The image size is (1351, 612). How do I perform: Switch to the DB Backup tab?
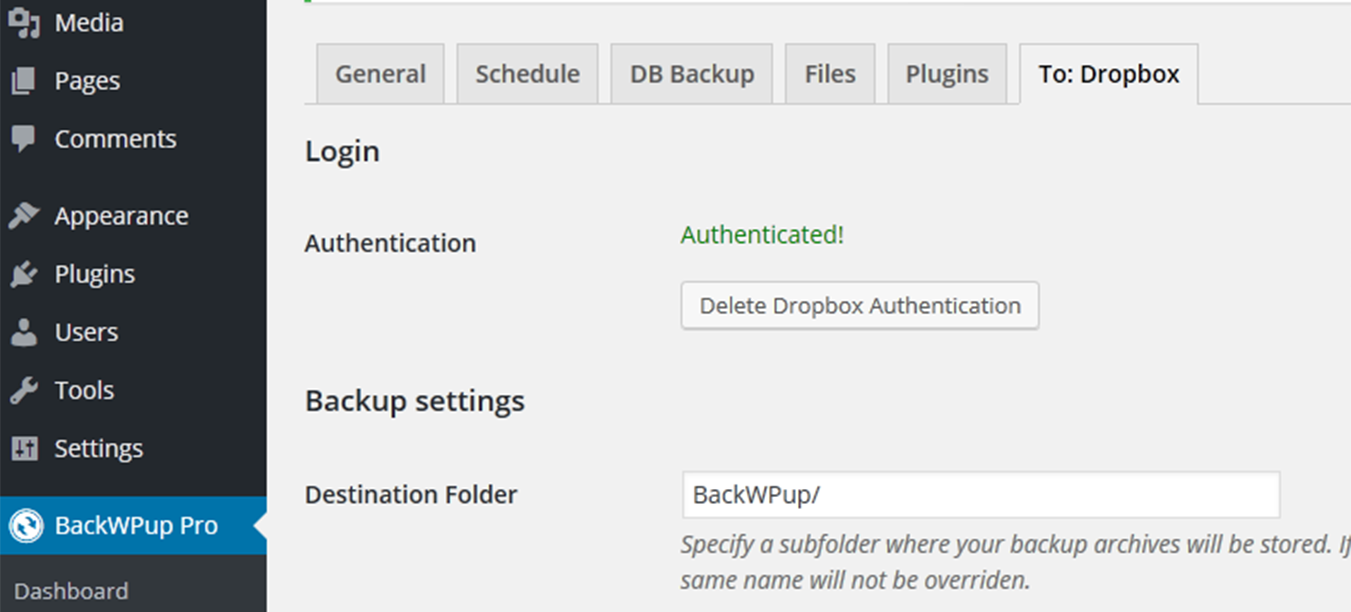coord(691,73)
